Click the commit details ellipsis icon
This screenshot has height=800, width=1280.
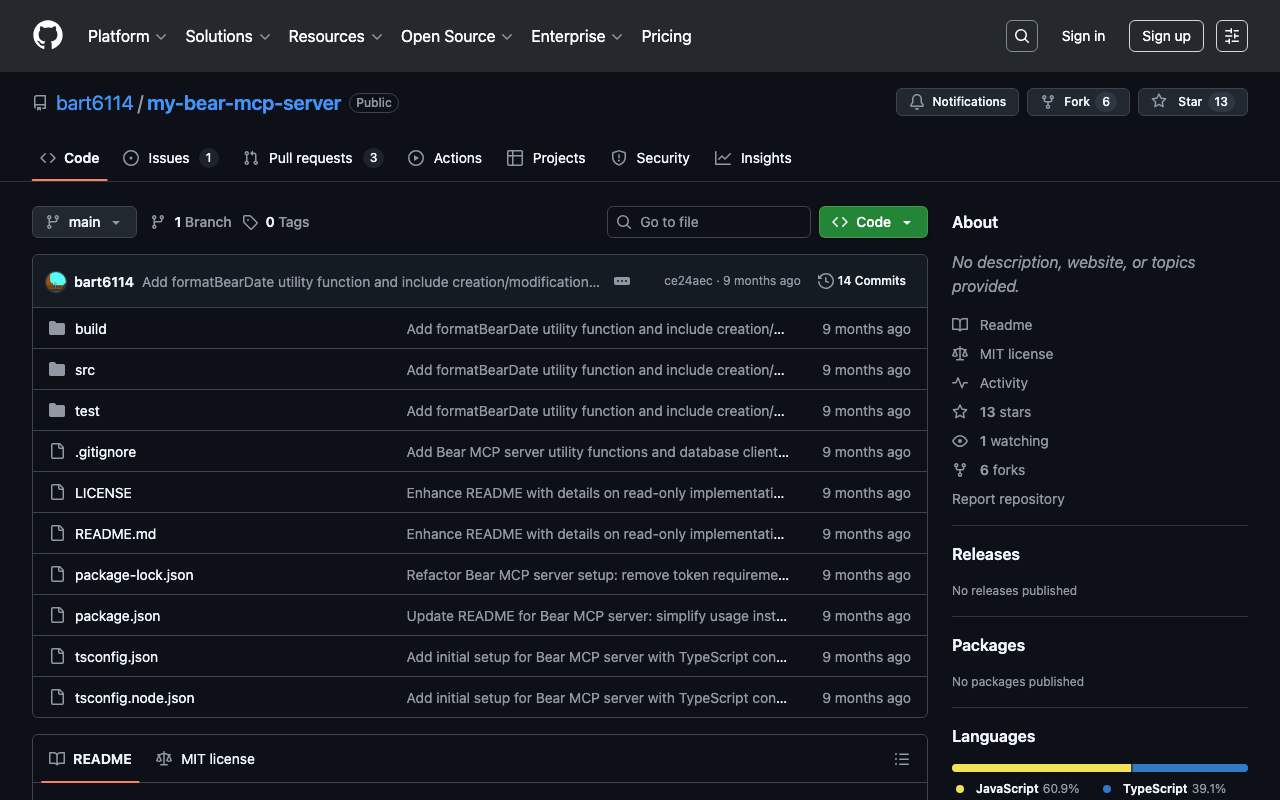pos(622,281)
